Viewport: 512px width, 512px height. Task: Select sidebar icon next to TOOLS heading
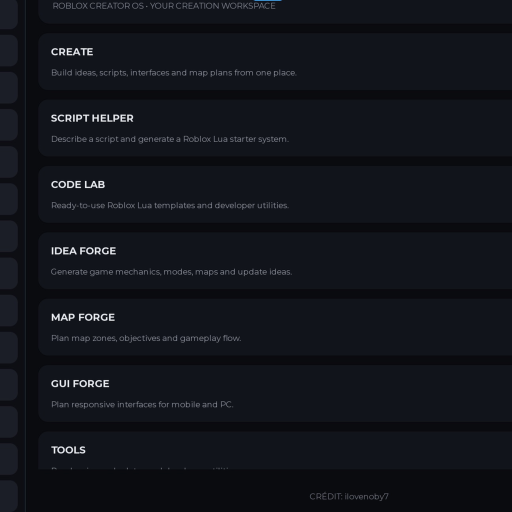[9, 459]
